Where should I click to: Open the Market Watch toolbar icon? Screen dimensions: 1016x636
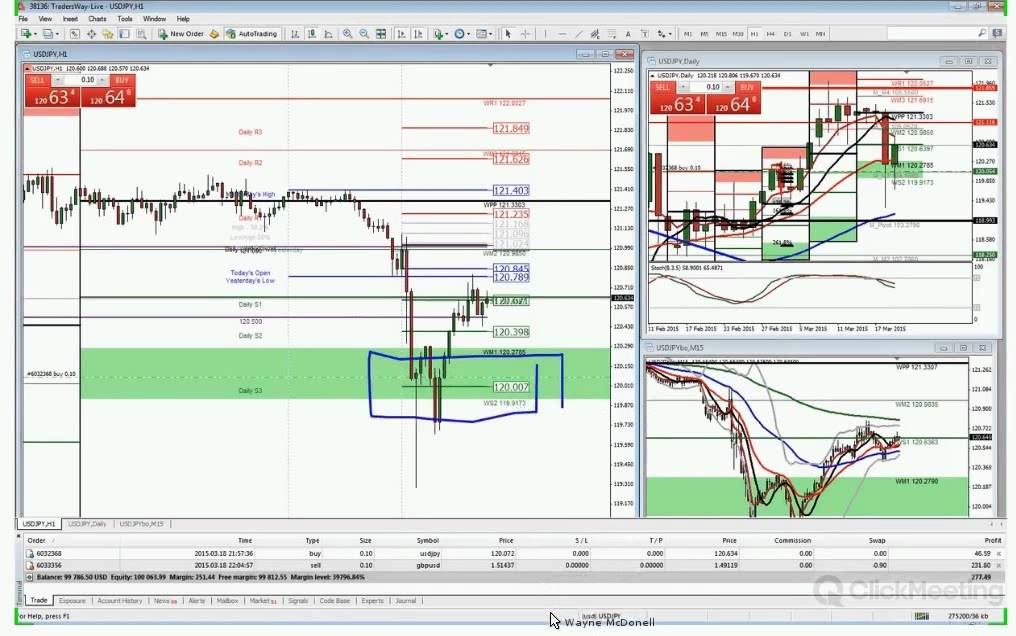click(75, 34)
